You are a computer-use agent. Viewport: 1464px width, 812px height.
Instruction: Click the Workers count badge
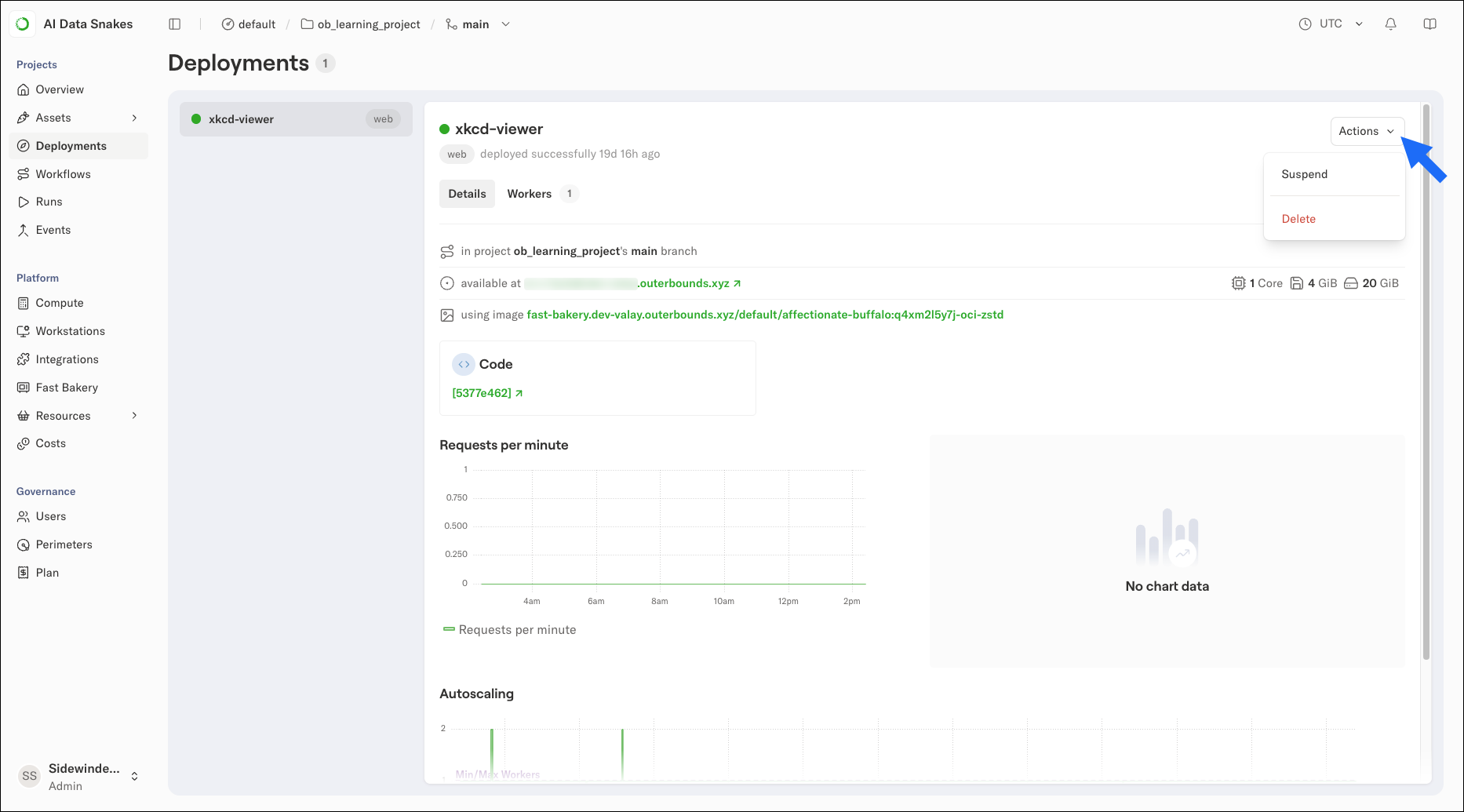pos(570,194)
